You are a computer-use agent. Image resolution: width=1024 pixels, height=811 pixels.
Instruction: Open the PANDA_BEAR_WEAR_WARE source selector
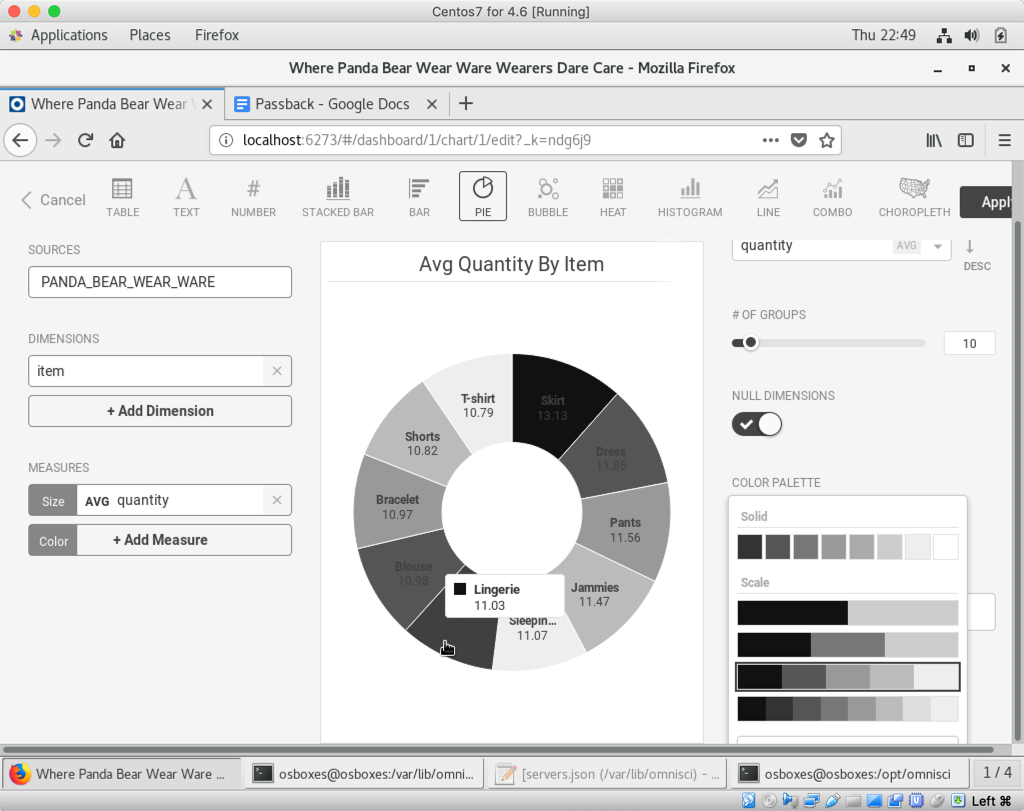pyautogui.click(x=160, y=282)
